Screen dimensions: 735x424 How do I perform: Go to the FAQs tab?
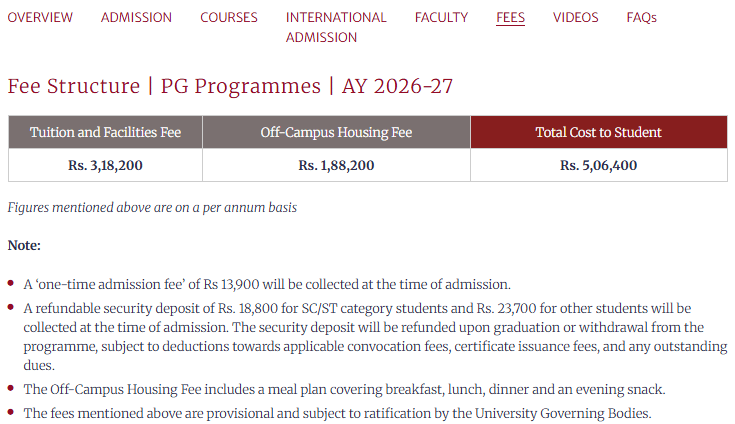point(641,17)
